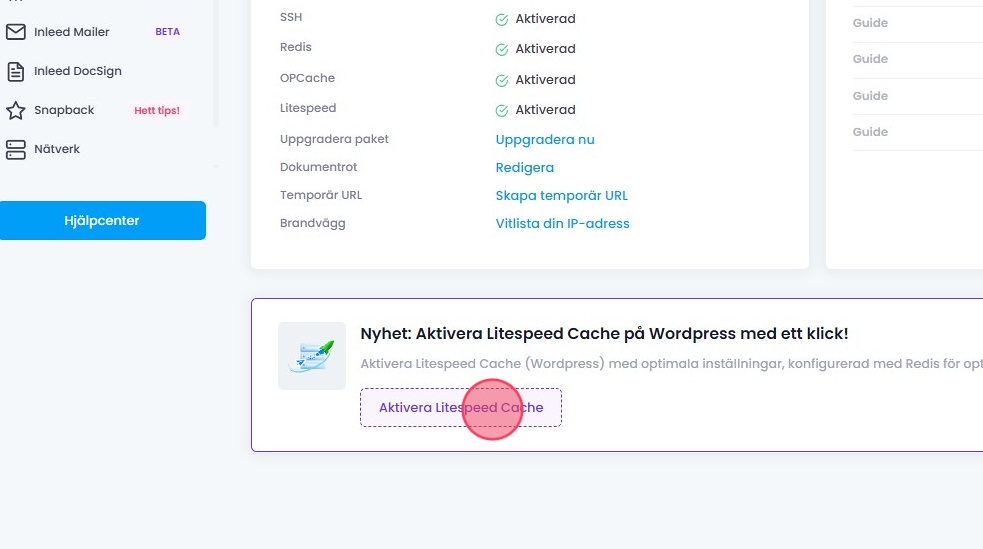Viewport: 983px width, 549px height.
Task: Open Vitlista din IP-adress link
Action: coord(563,224)
